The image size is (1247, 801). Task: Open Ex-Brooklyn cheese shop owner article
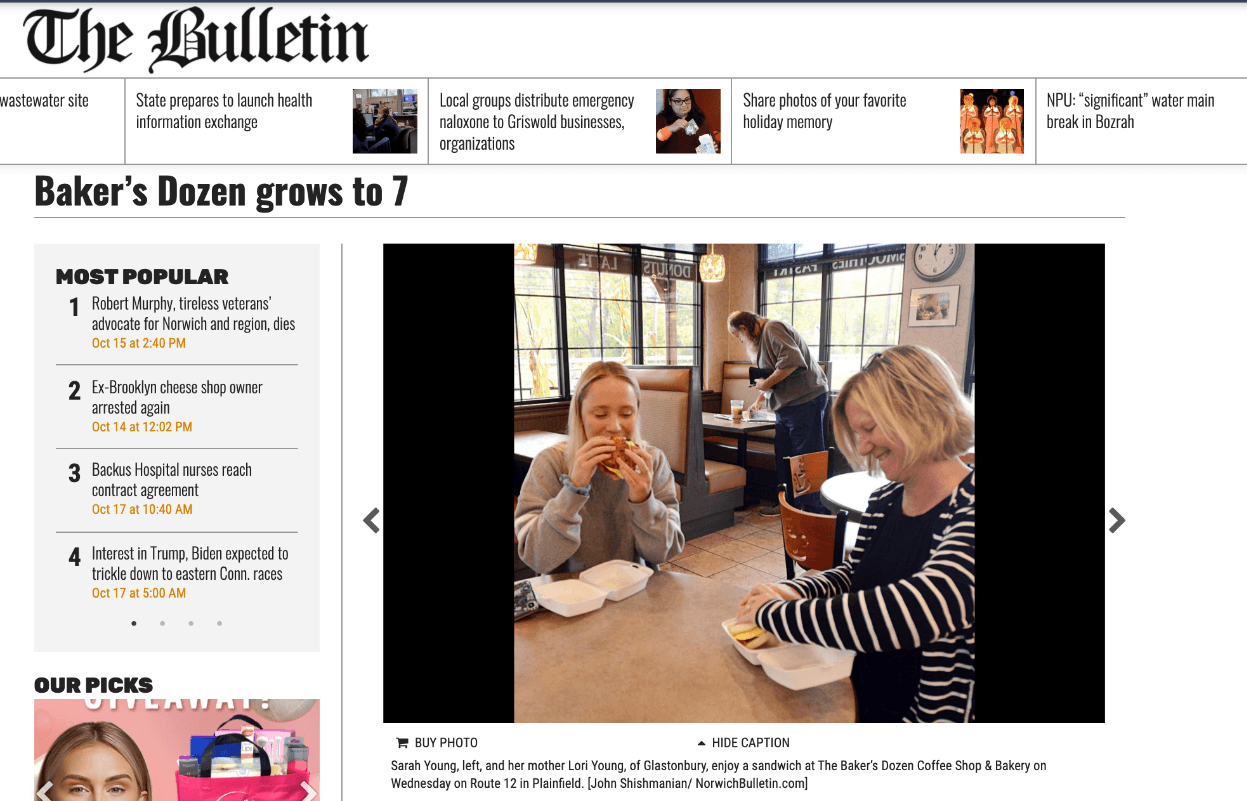coord(177,397)
